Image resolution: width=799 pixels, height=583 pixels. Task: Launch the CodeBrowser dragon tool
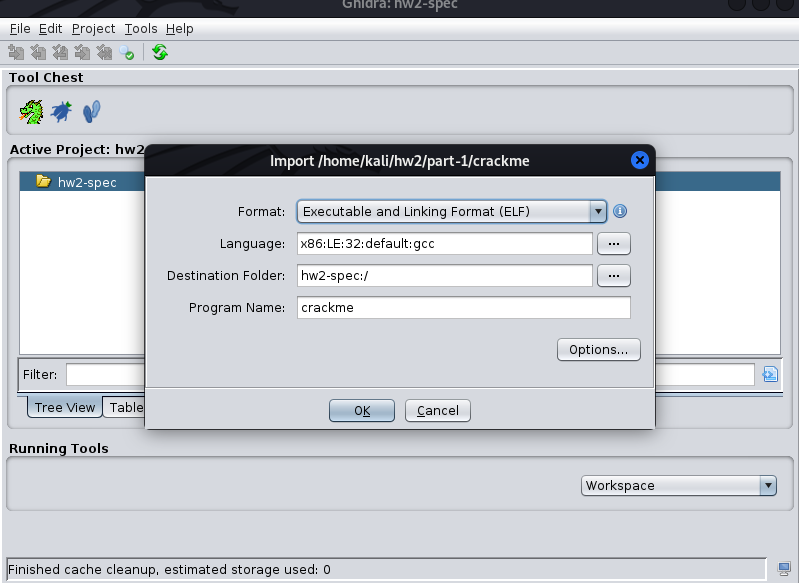pos(31,112)
